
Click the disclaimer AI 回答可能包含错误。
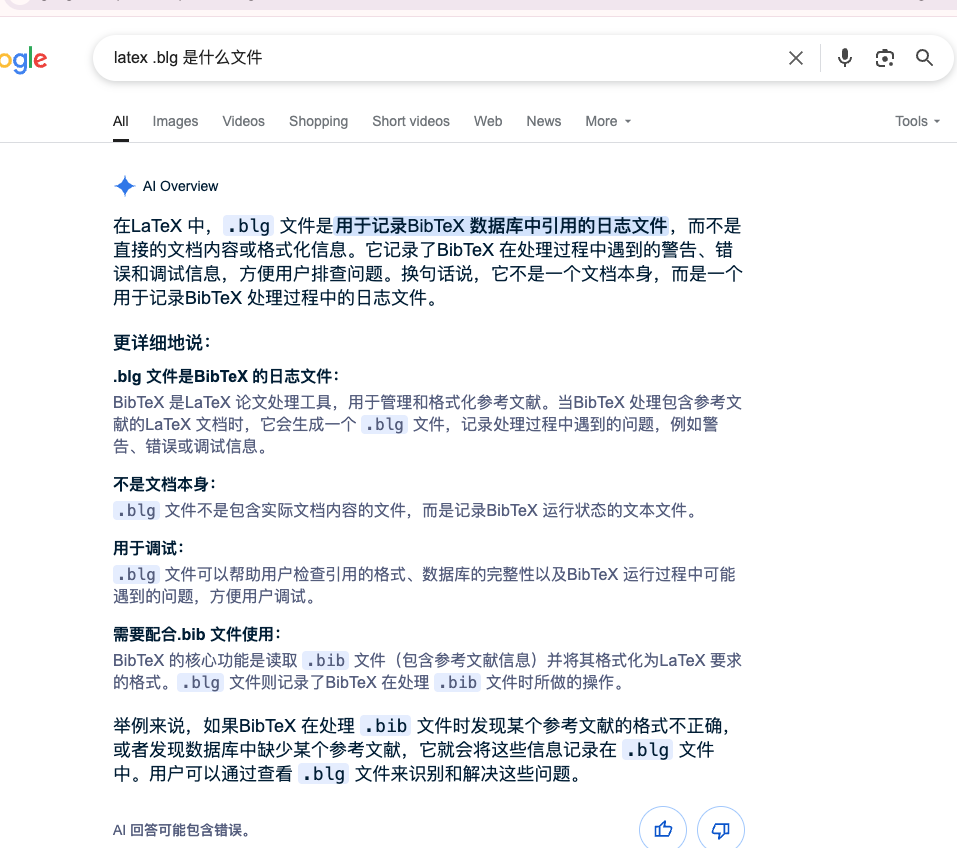coord(181,830)
